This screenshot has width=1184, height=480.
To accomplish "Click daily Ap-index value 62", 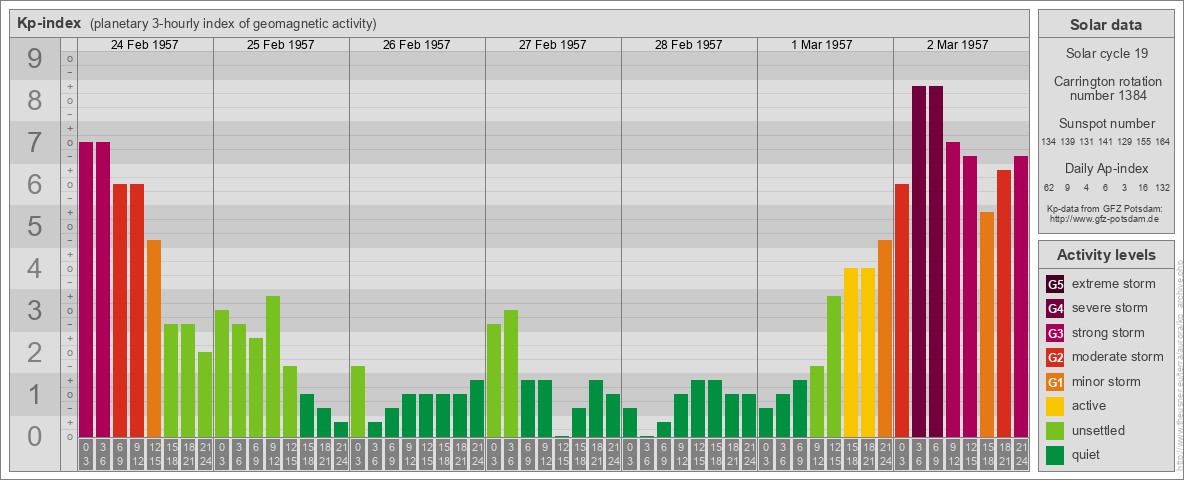I will point(1048,187).
